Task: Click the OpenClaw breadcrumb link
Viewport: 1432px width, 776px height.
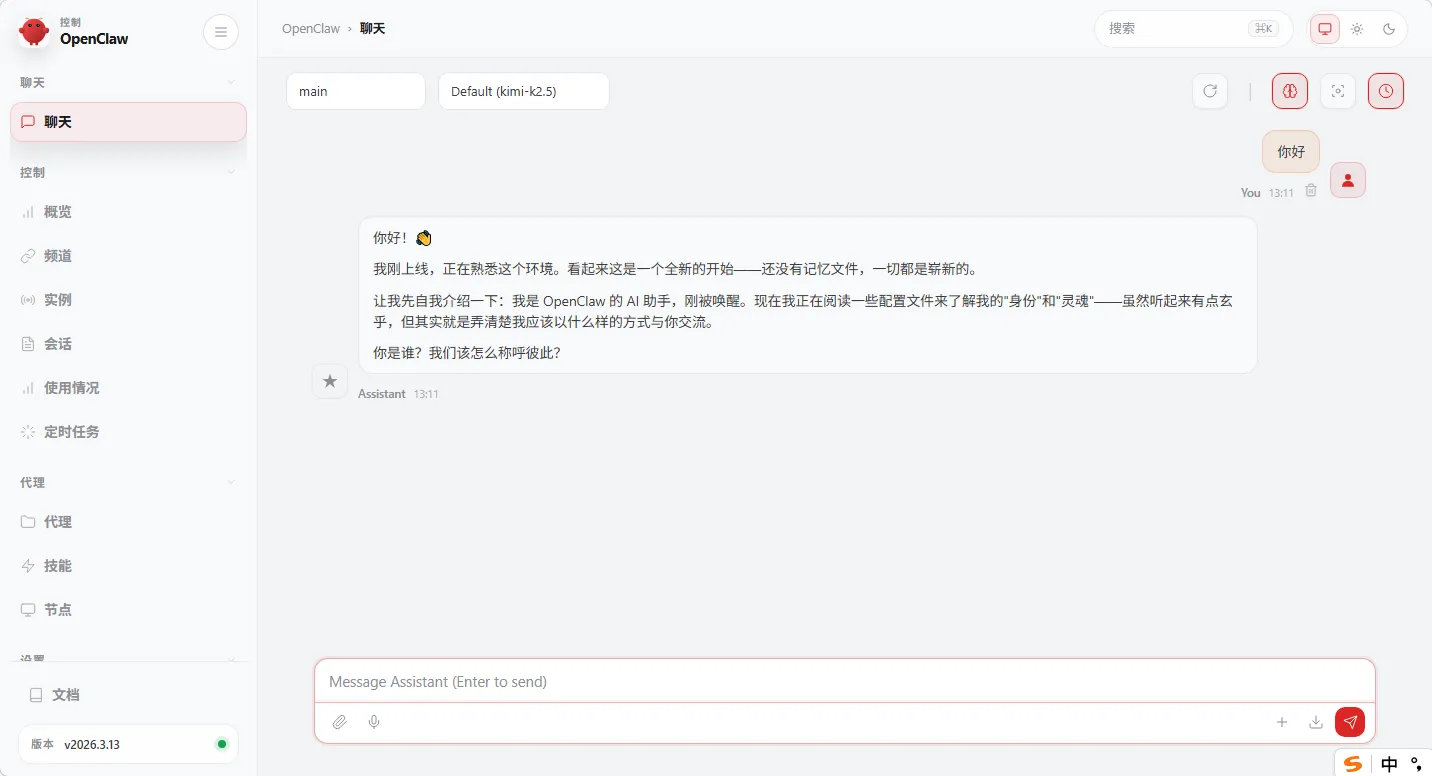Action: 311,29
